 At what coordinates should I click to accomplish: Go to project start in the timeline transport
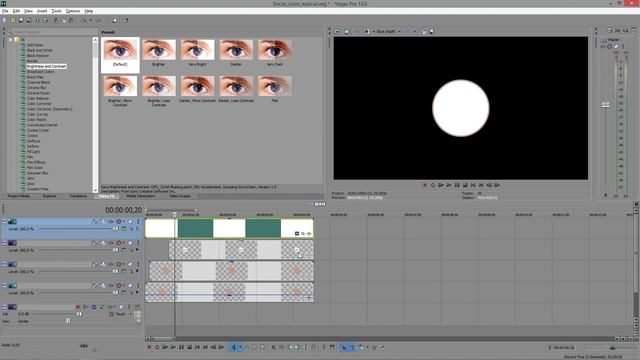pos(197,347)
